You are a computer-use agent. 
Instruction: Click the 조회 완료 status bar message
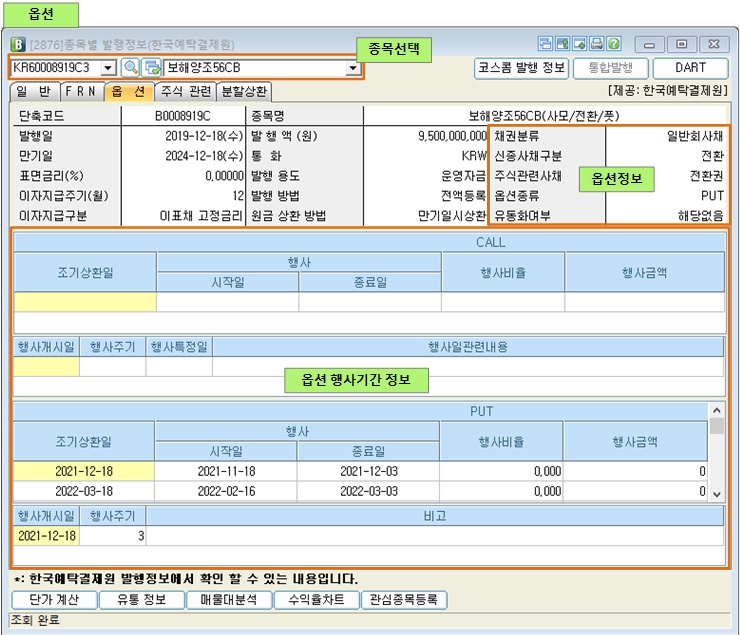[35, 620]
